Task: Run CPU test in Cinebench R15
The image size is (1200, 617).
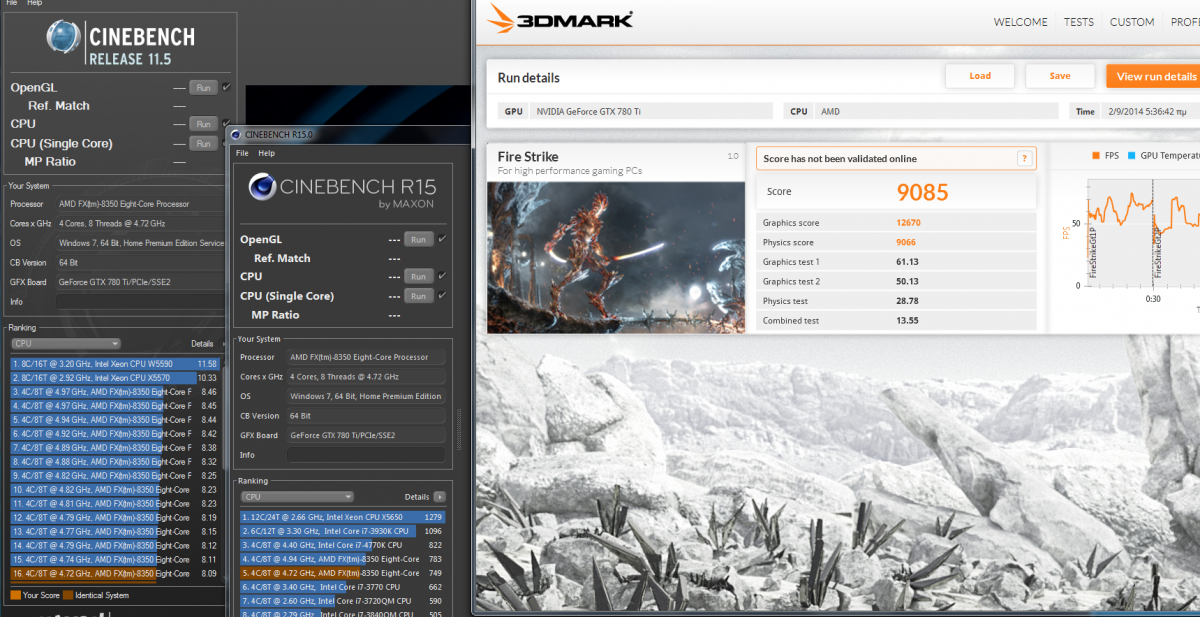Action: point(418,276)
